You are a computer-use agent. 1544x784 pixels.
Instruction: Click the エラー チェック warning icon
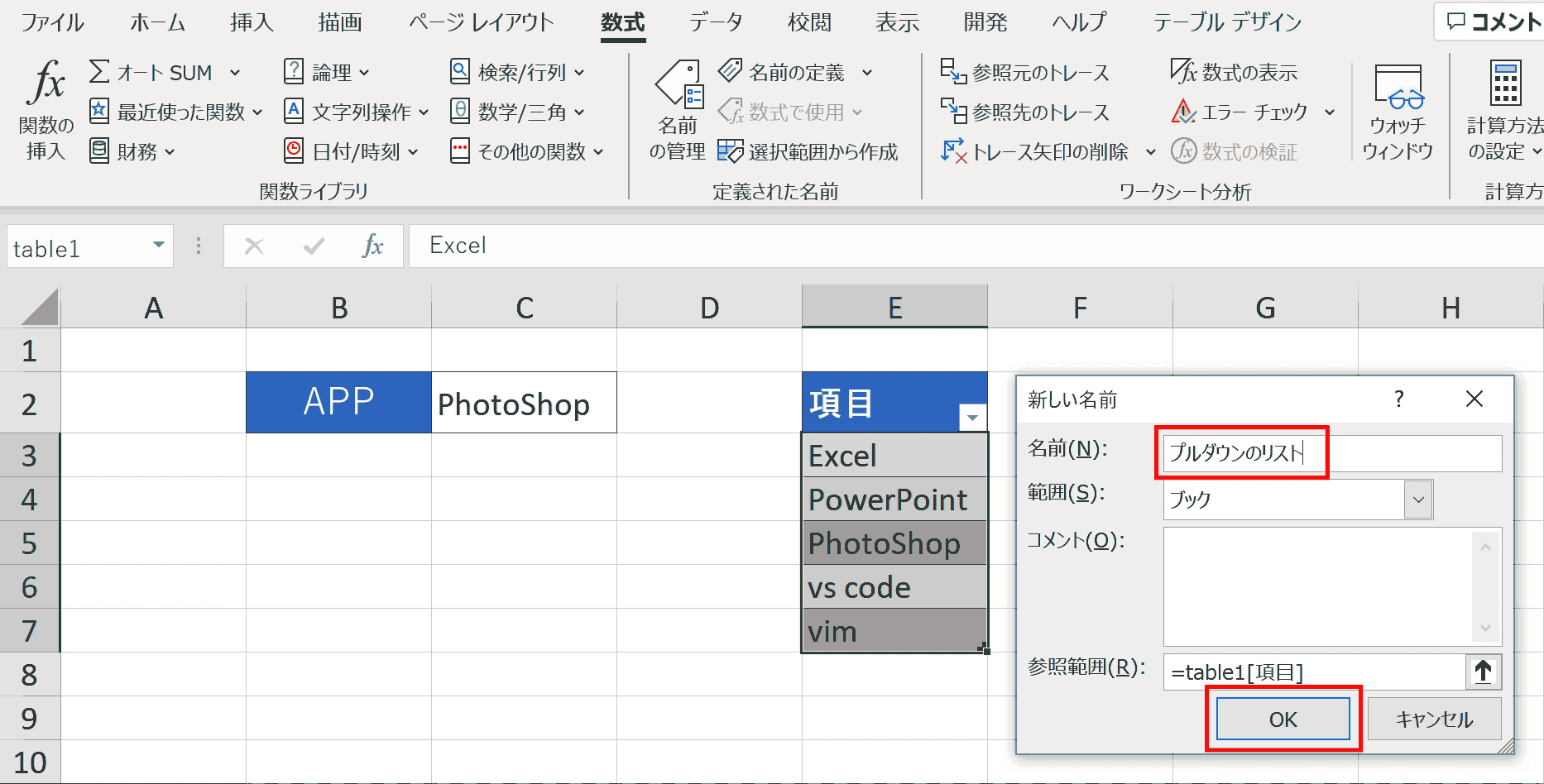[x=1183, y=111]
